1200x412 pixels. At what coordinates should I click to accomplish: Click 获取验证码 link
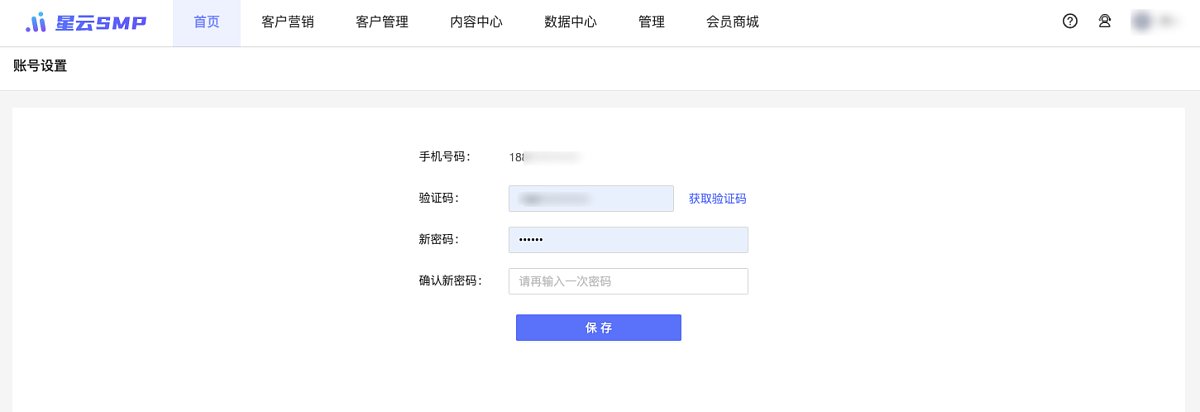point(717,199)
